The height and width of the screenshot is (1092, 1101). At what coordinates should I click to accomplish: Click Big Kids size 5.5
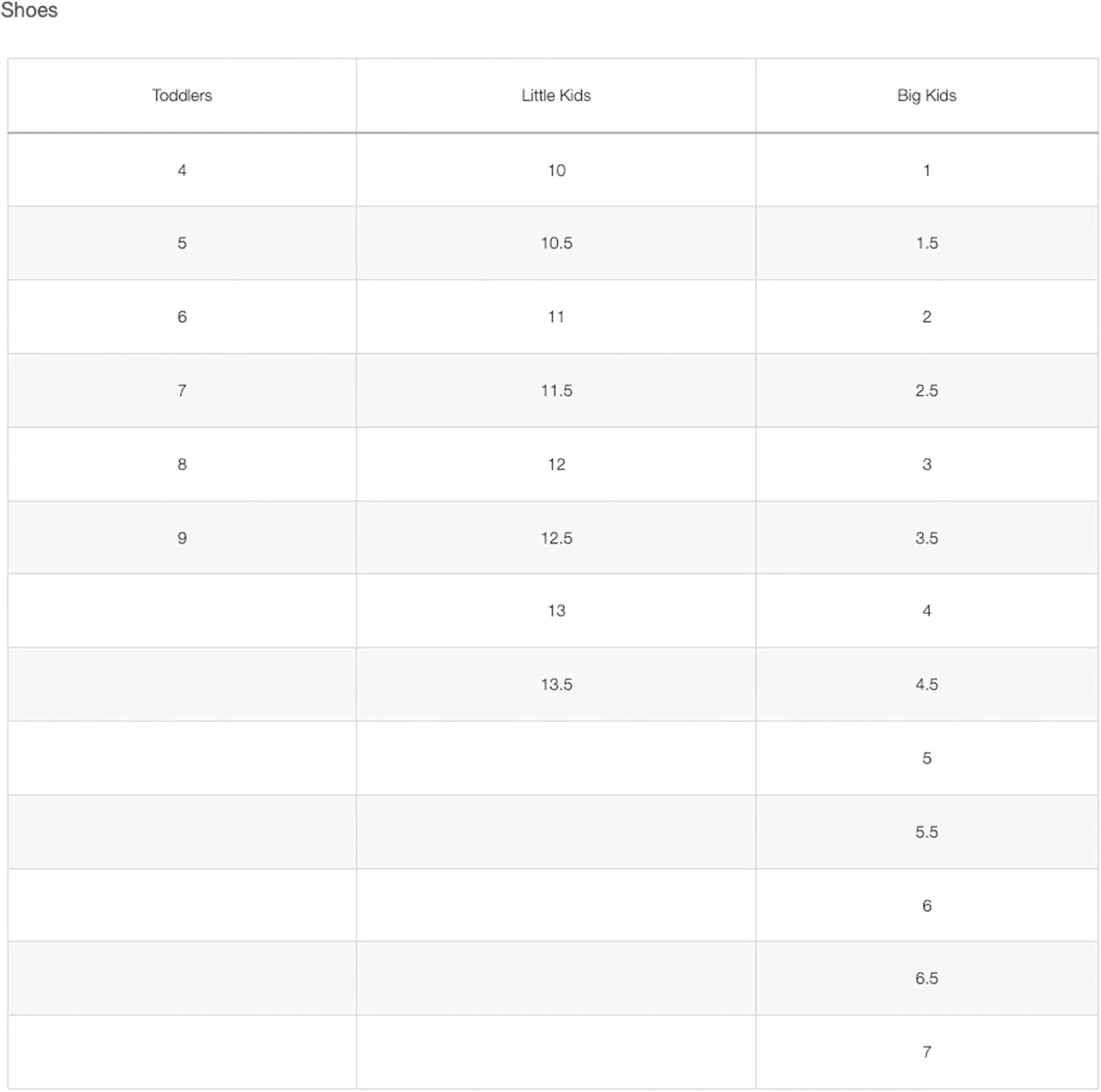coord(927,832)
